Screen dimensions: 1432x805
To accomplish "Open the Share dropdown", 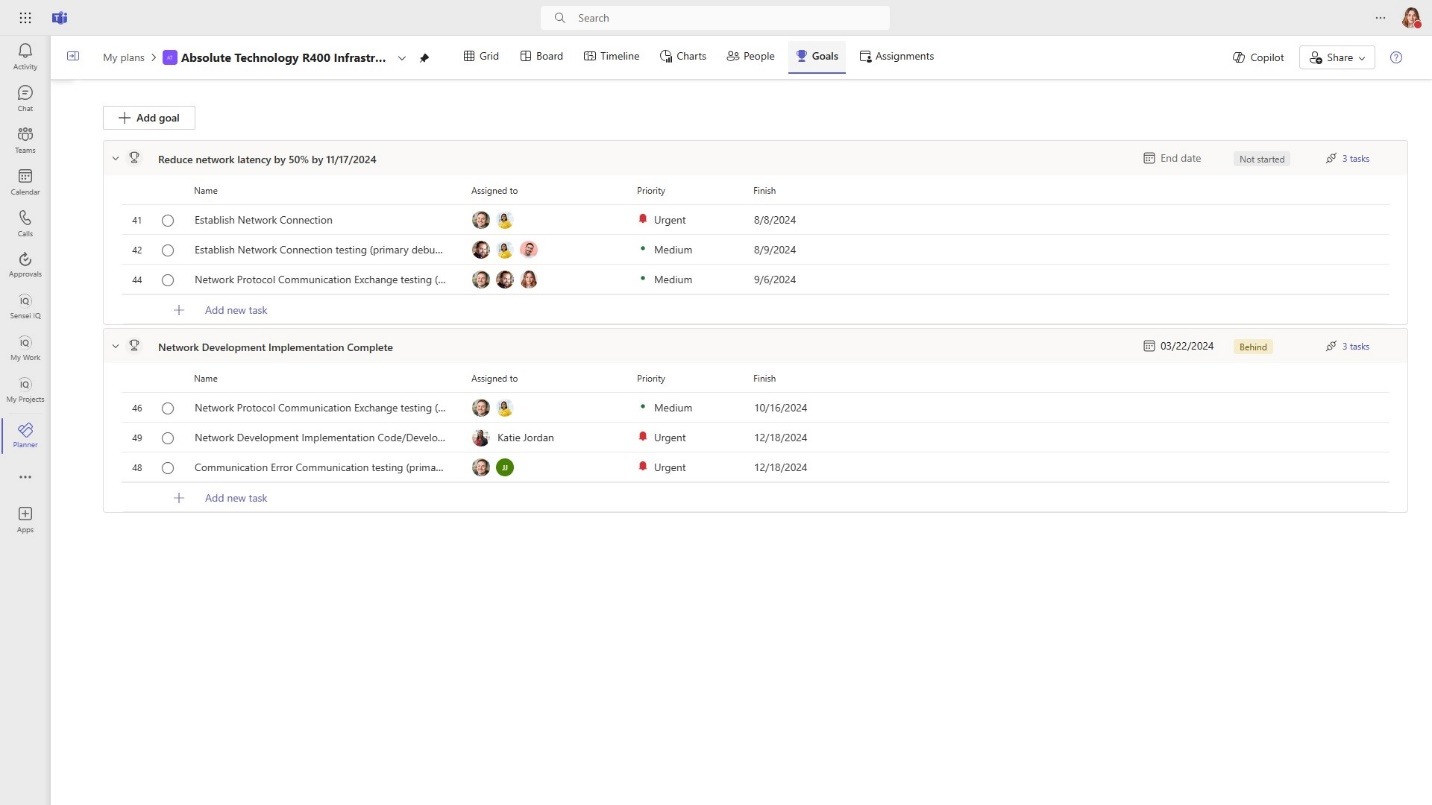I will (1337, 57).
